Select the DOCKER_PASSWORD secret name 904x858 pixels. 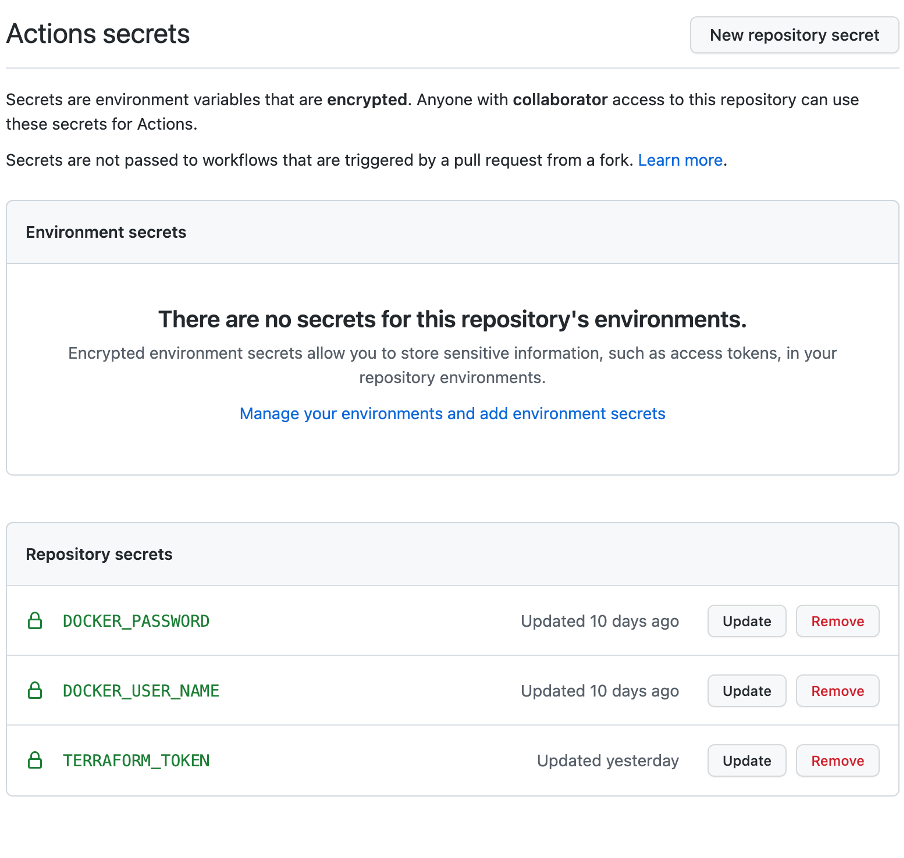click(136, 620)
